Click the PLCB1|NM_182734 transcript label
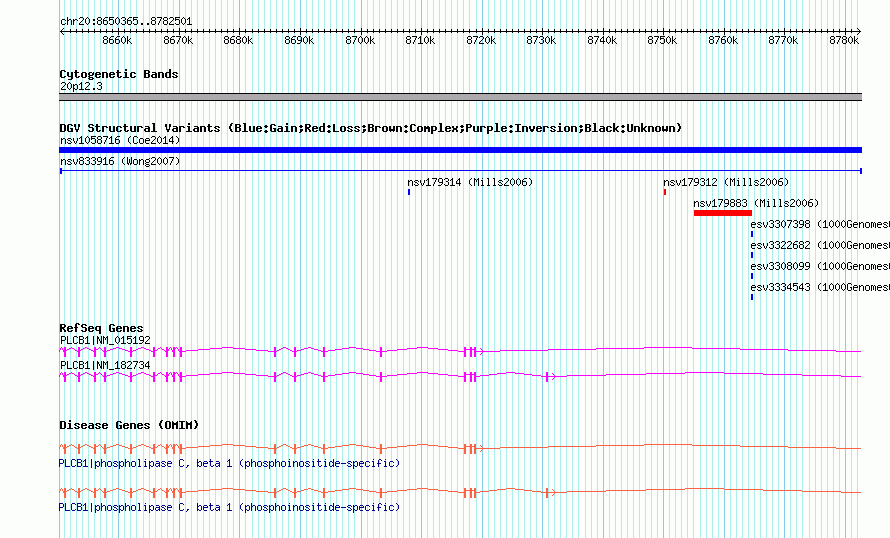 click(105, 365)
